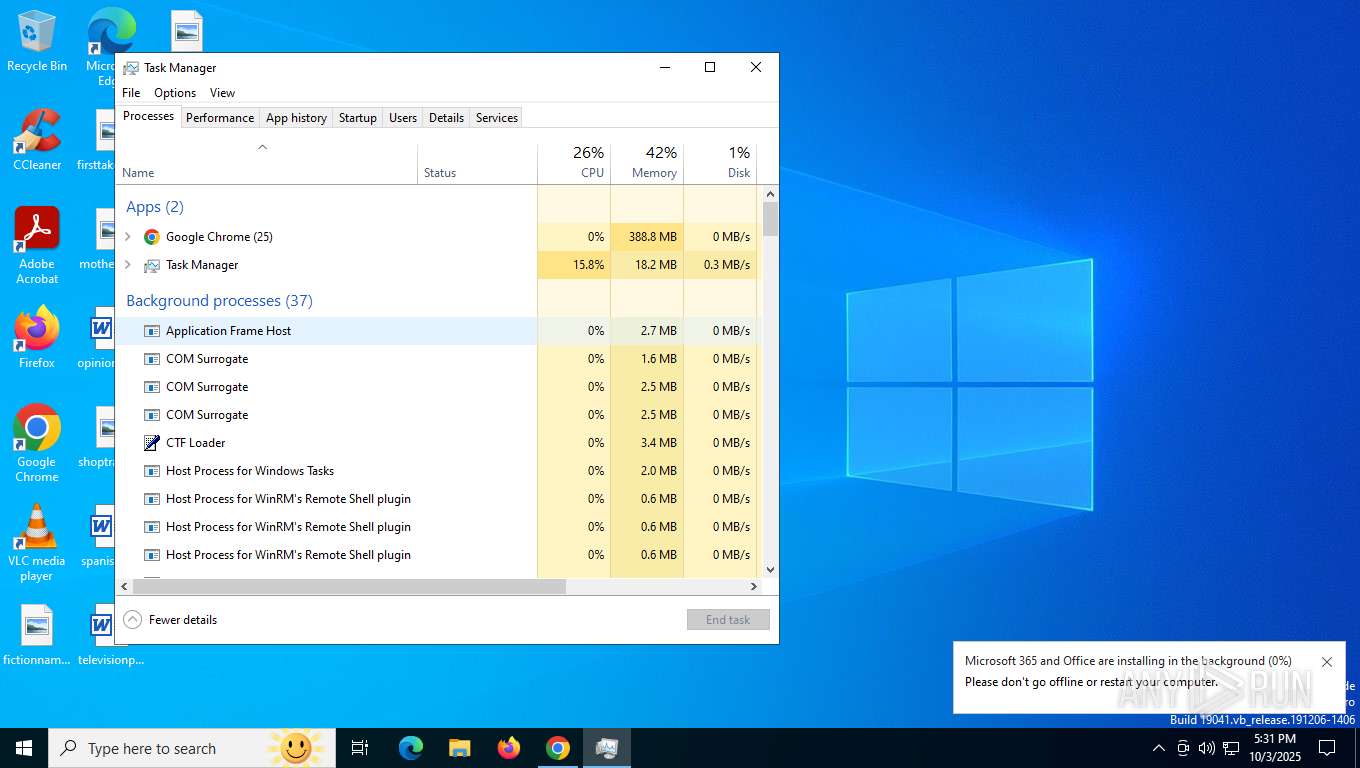Open Adobe Acrobat desktop shortcut
1360x768 pixels.
pyautogui.click(x=37, y=246)
